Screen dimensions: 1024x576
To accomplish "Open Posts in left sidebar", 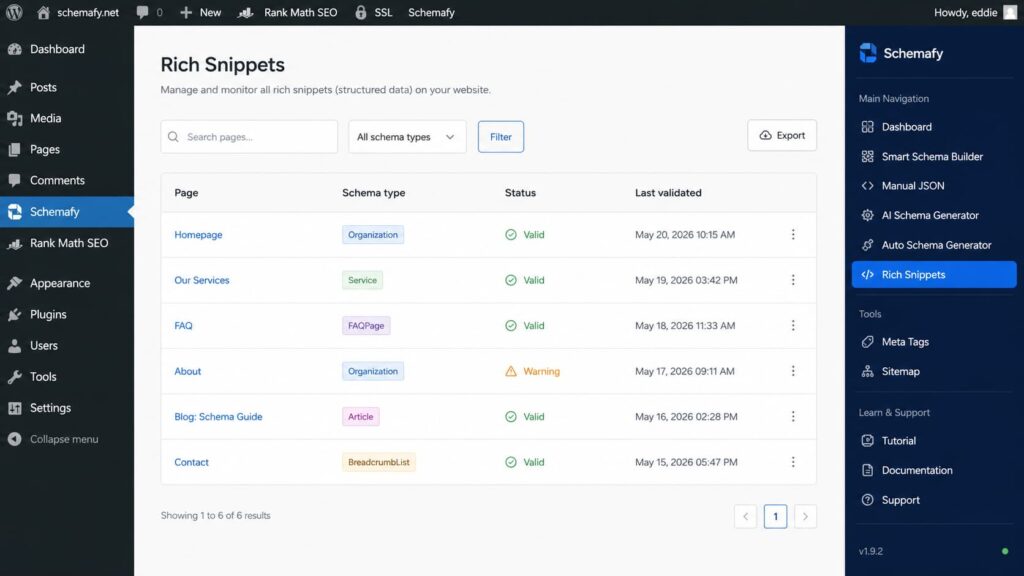I will [x=67, y=87].
